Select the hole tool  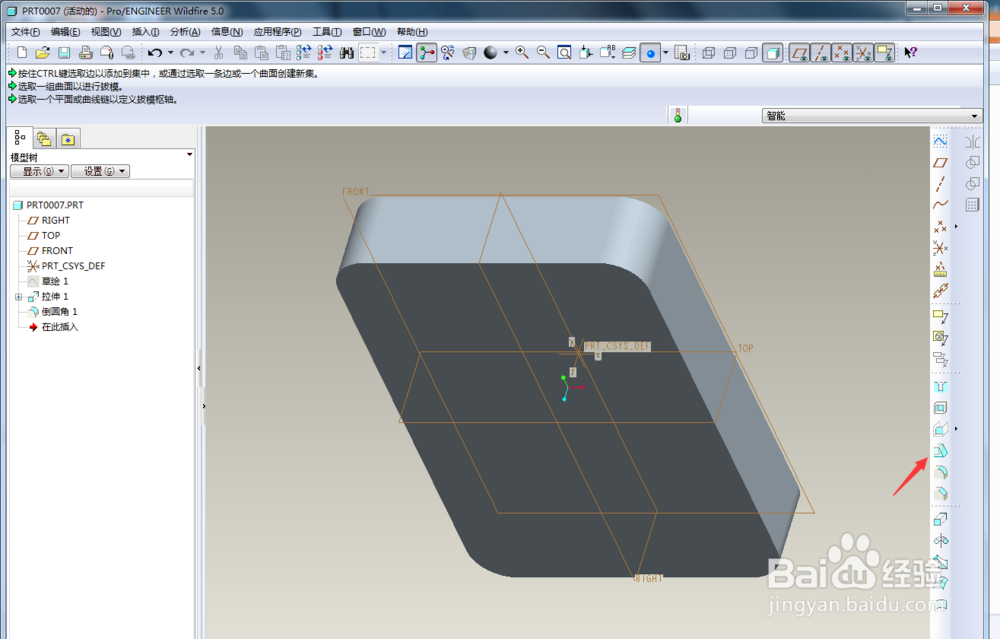[x=940, y=386]
